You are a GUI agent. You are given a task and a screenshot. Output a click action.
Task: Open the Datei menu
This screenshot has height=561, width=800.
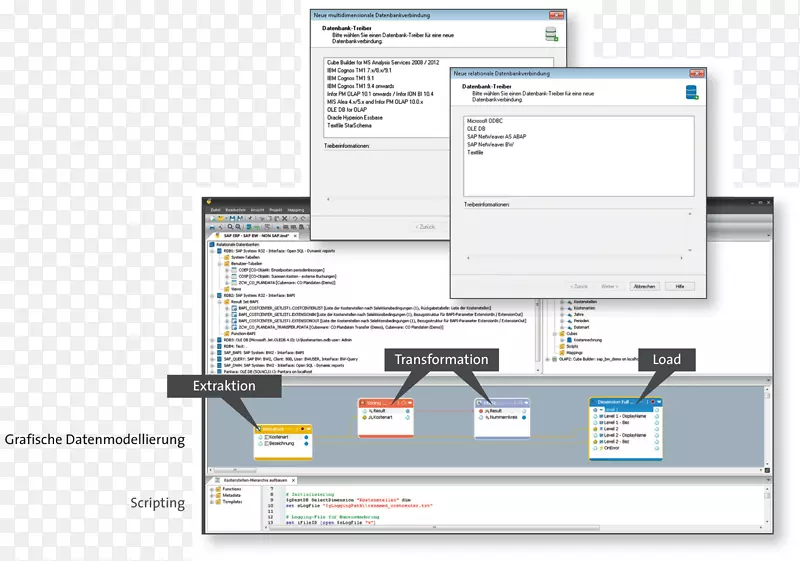click(x=216, y=210)
